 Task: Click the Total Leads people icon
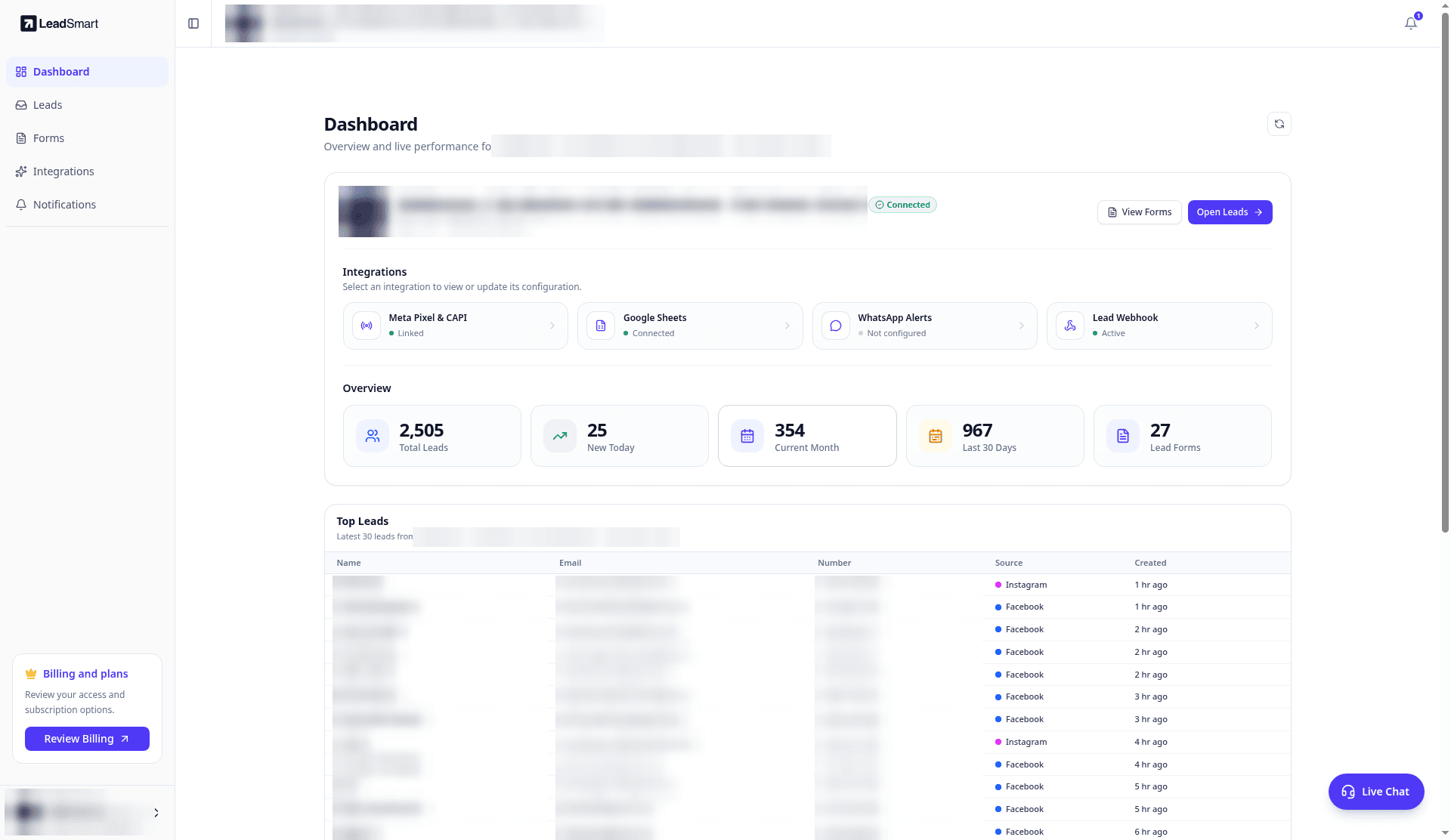(373, 436)
